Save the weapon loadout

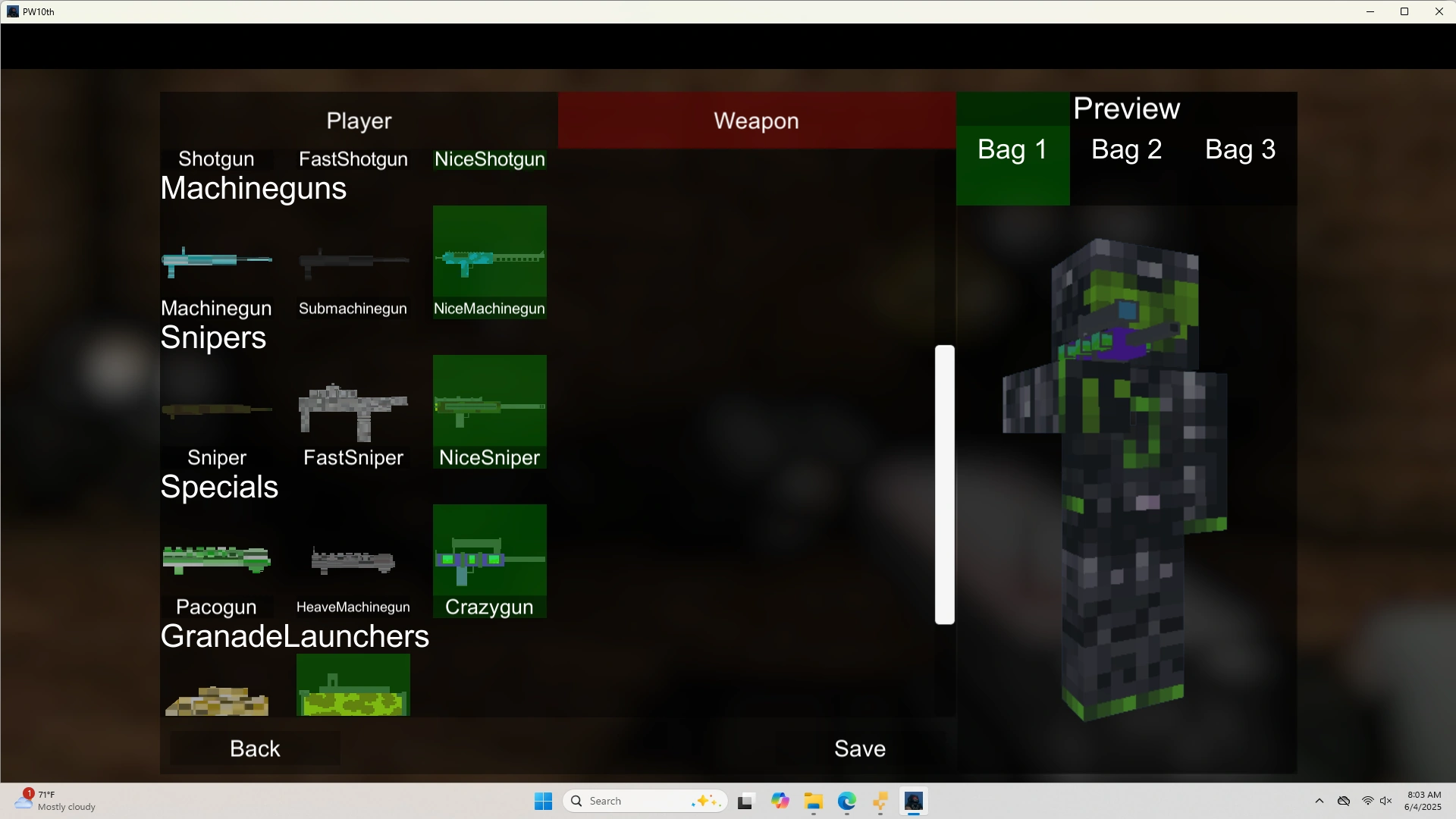point(859,748)
